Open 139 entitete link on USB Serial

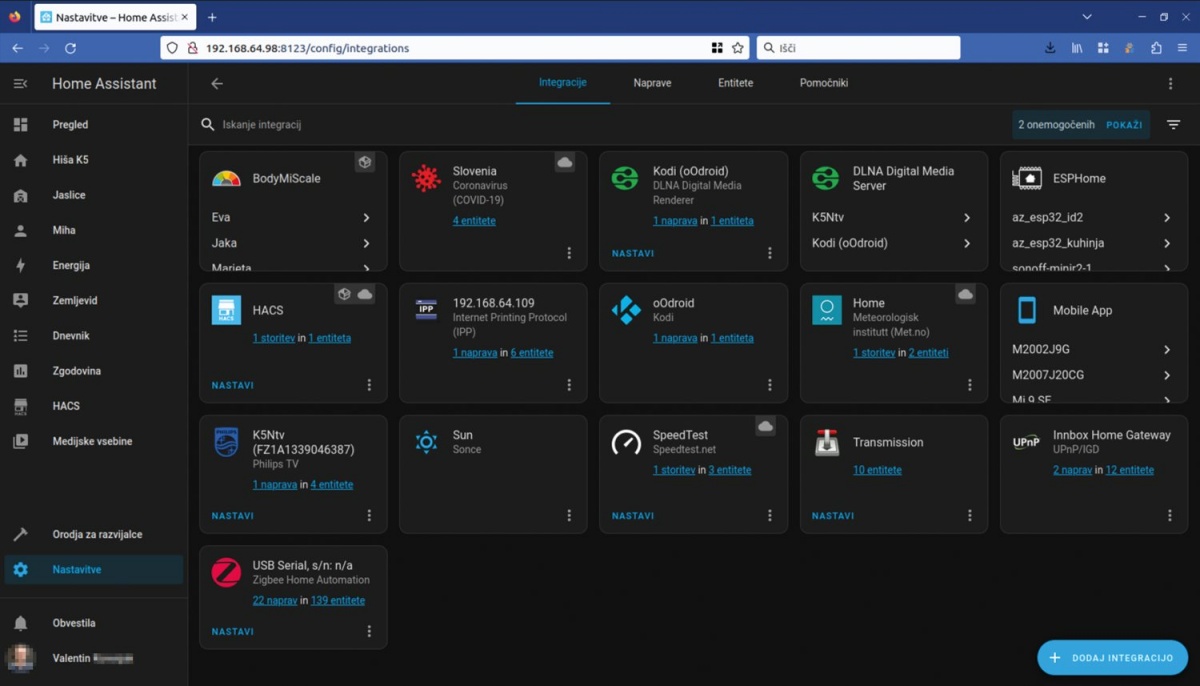pyautogui.click(x=338, y=601)
